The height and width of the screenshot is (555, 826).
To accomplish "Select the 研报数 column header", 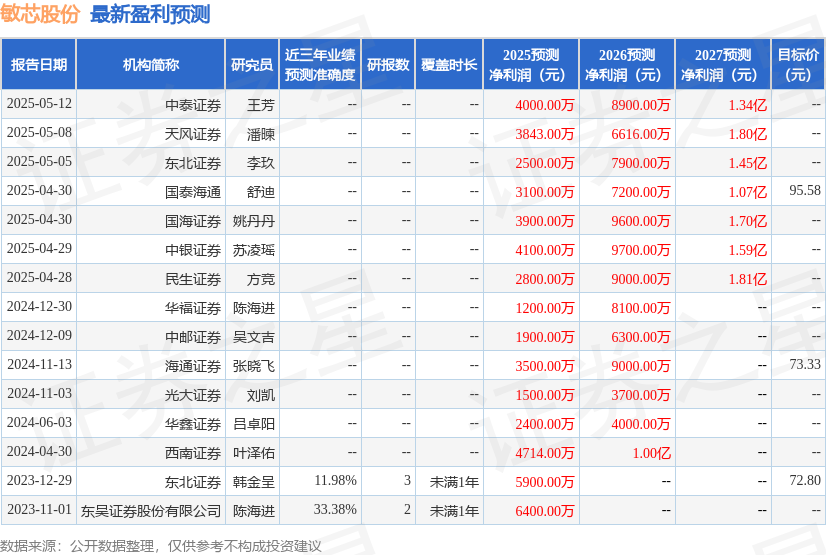I will click(x=388, y=64).
